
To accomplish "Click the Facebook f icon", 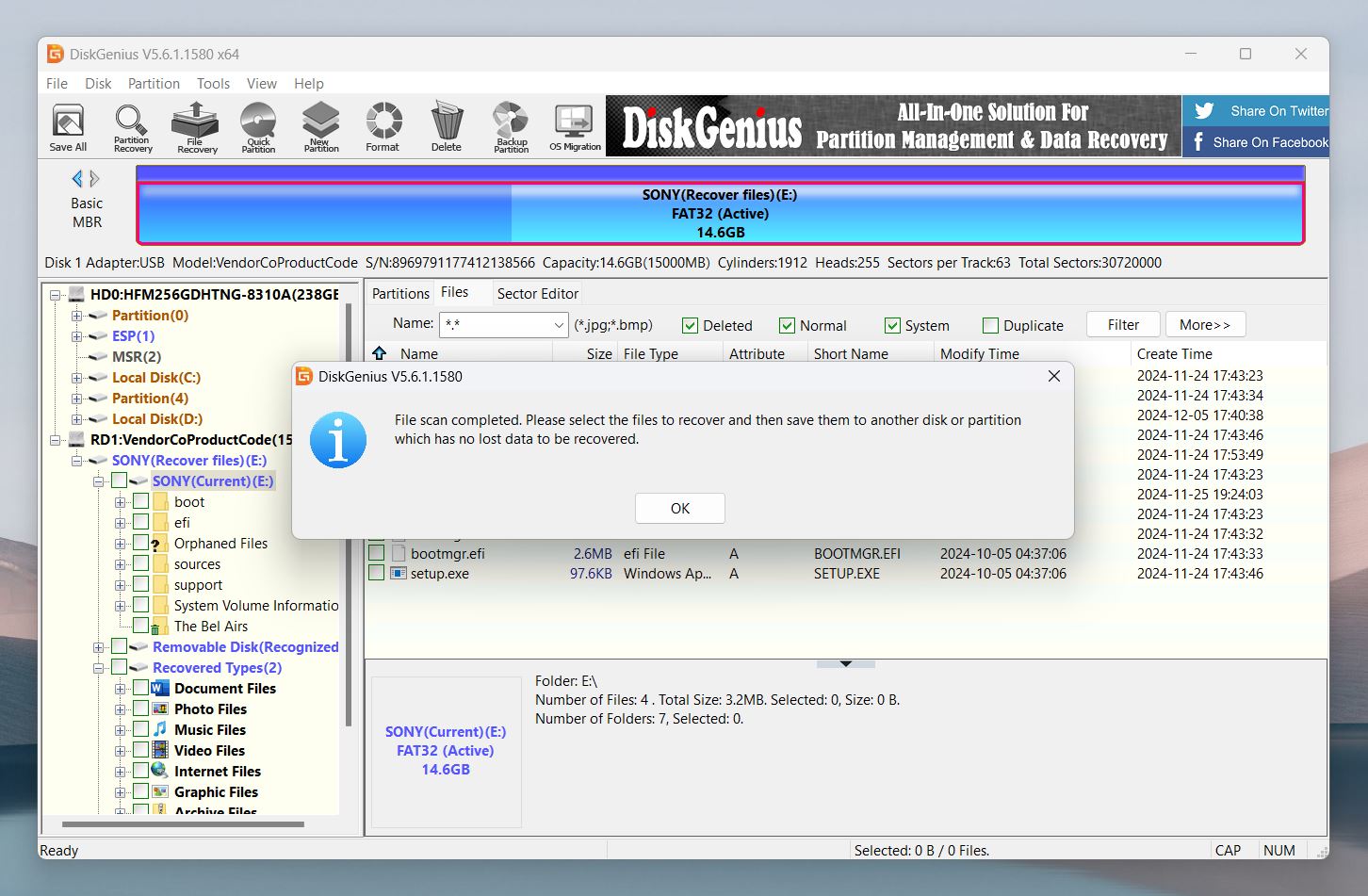I will tap(1198, 142).
